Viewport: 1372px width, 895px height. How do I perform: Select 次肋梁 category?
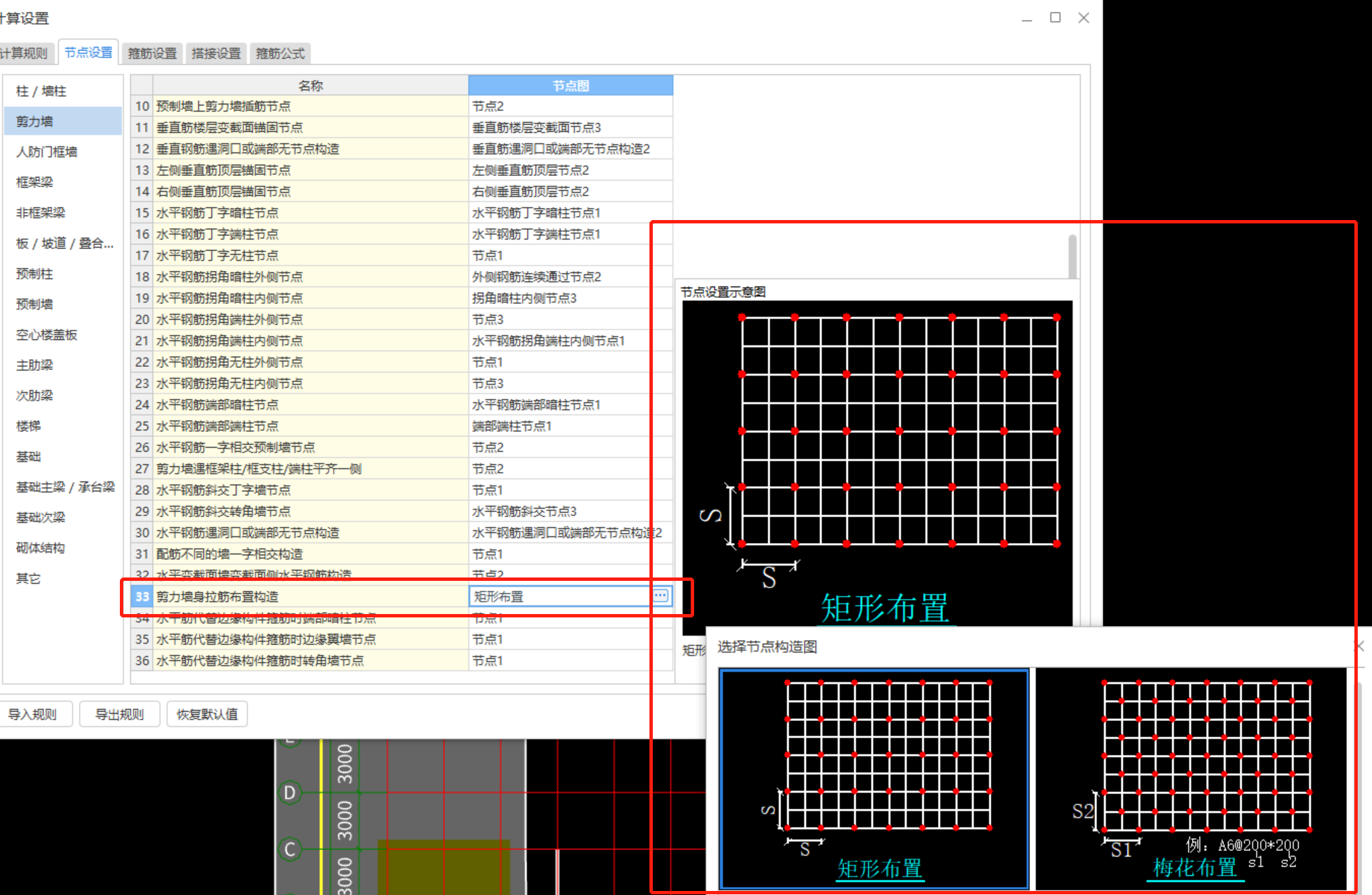point(62,395)
